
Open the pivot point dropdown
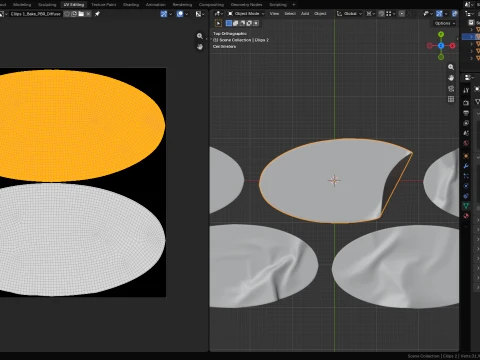pos(370,14)
